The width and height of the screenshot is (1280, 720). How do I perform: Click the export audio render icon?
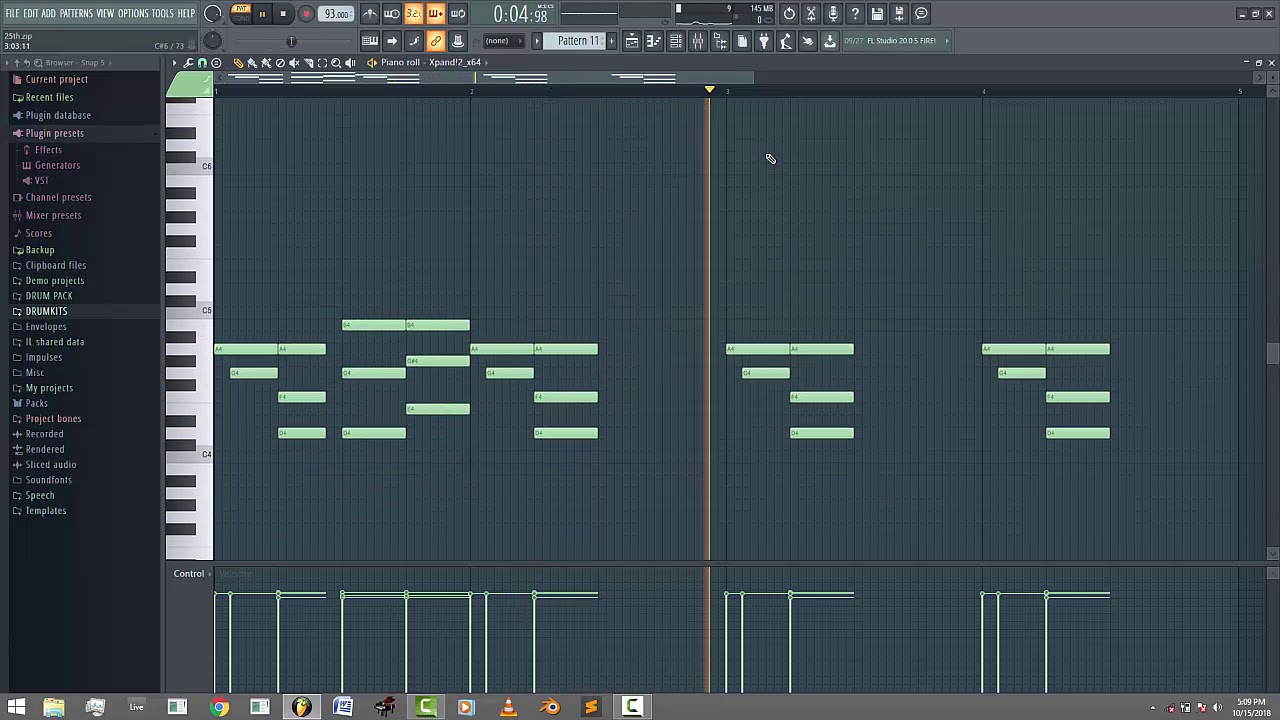pos(899,13)
